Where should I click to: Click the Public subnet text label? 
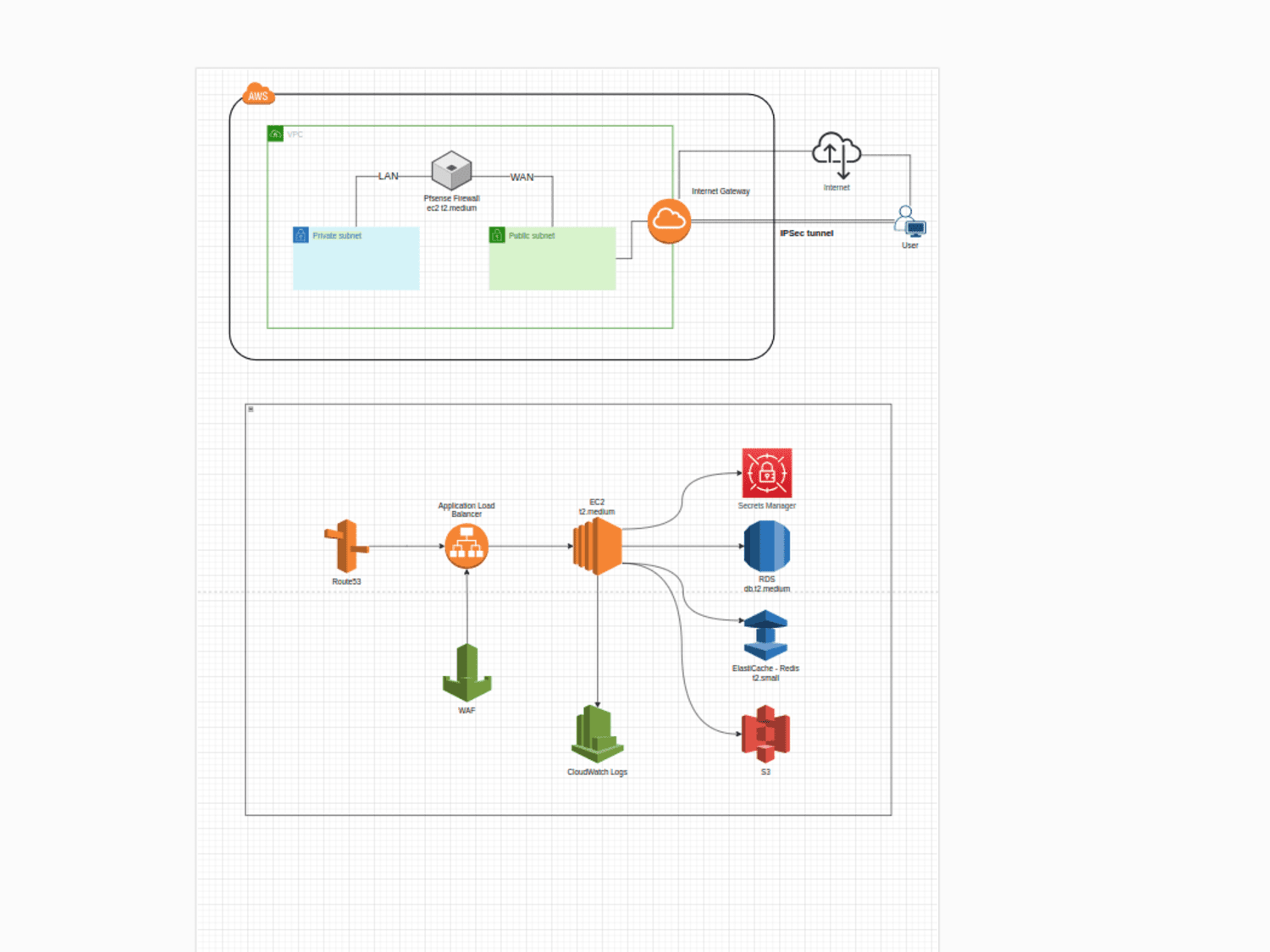[x=532, y=235]
